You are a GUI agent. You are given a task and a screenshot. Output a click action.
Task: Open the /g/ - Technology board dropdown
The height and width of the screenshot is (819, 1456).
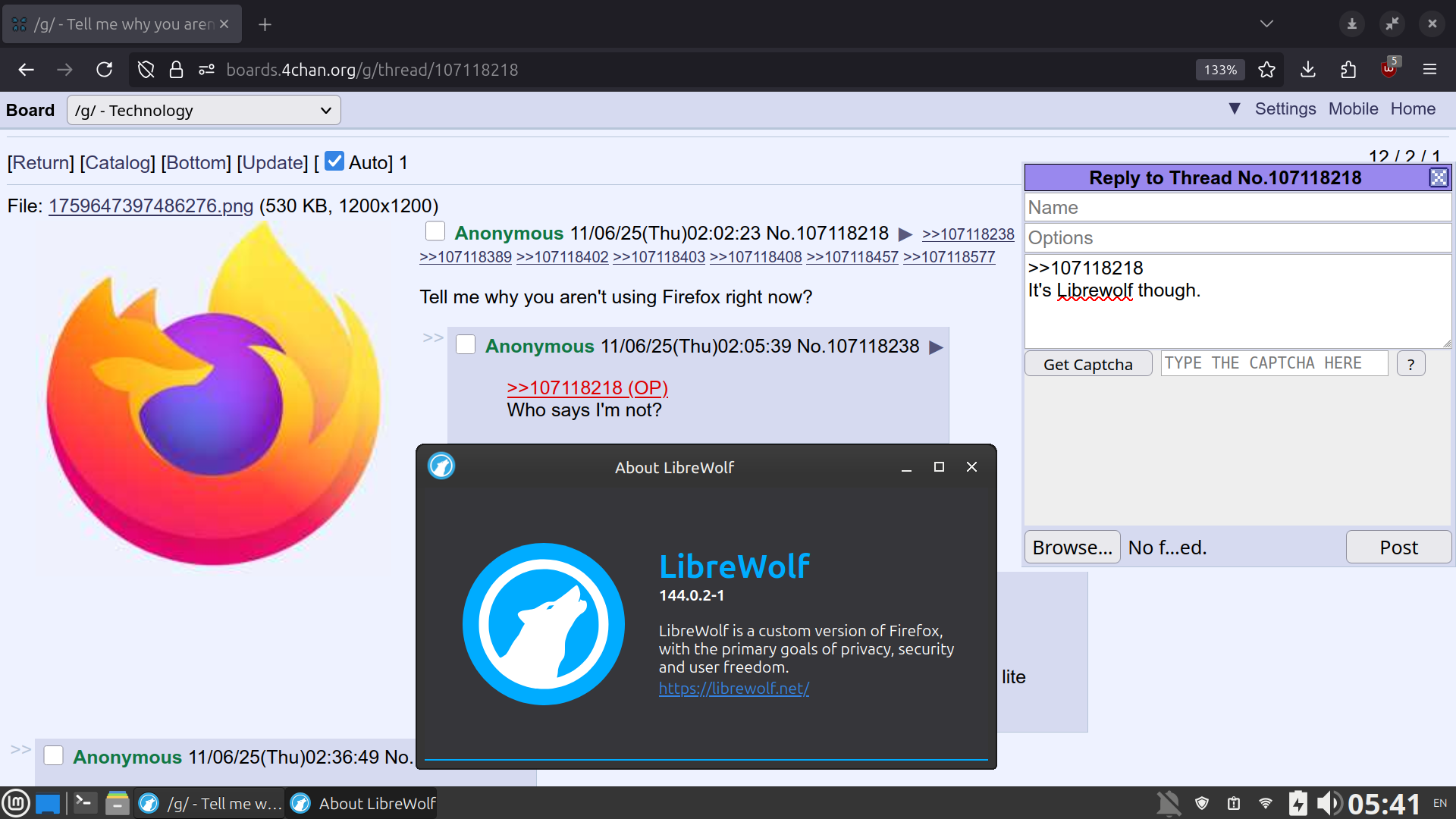coord(203,111)
